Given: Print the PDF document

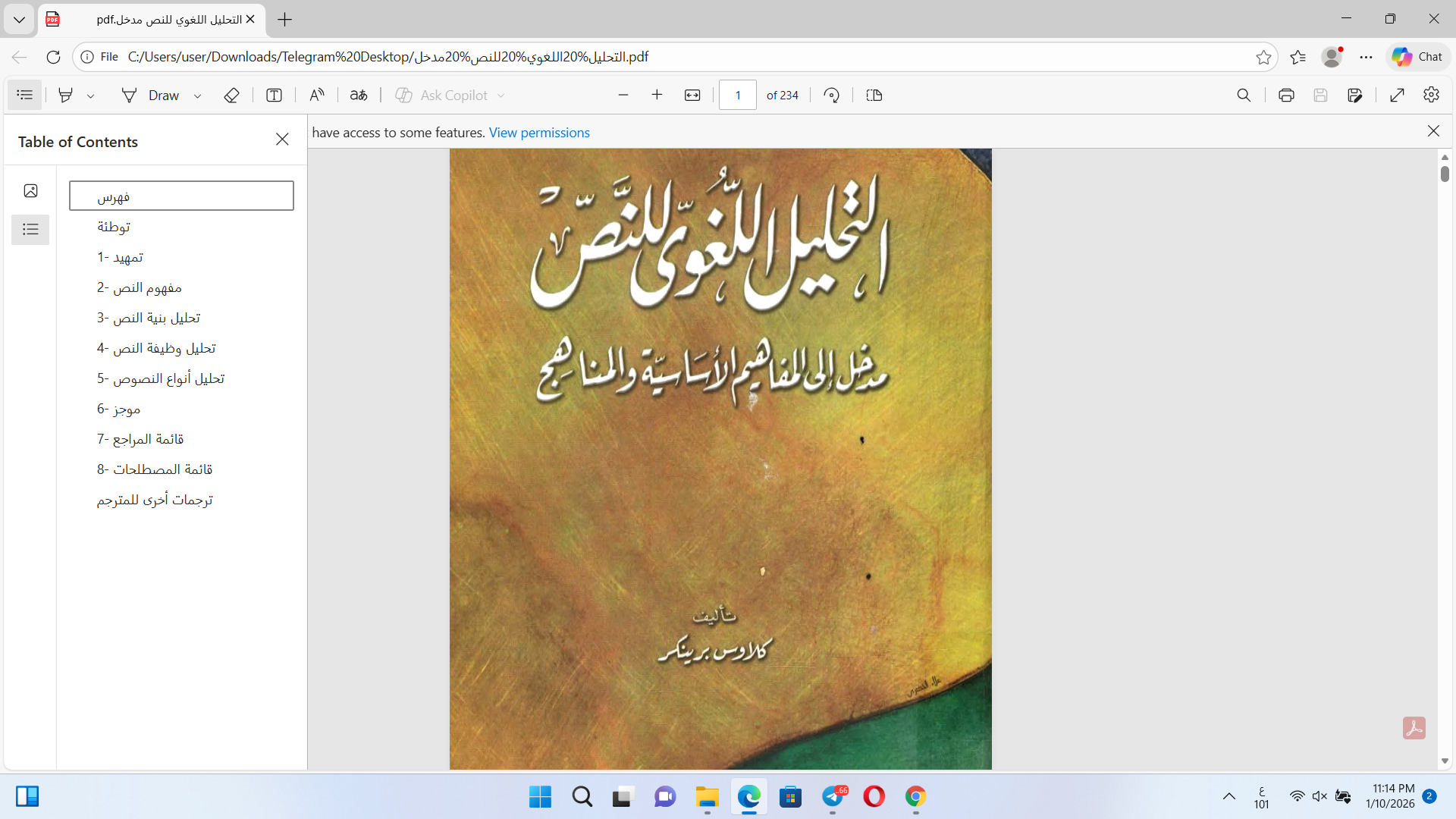Looking at the screenshot, I should point(1286,96).
